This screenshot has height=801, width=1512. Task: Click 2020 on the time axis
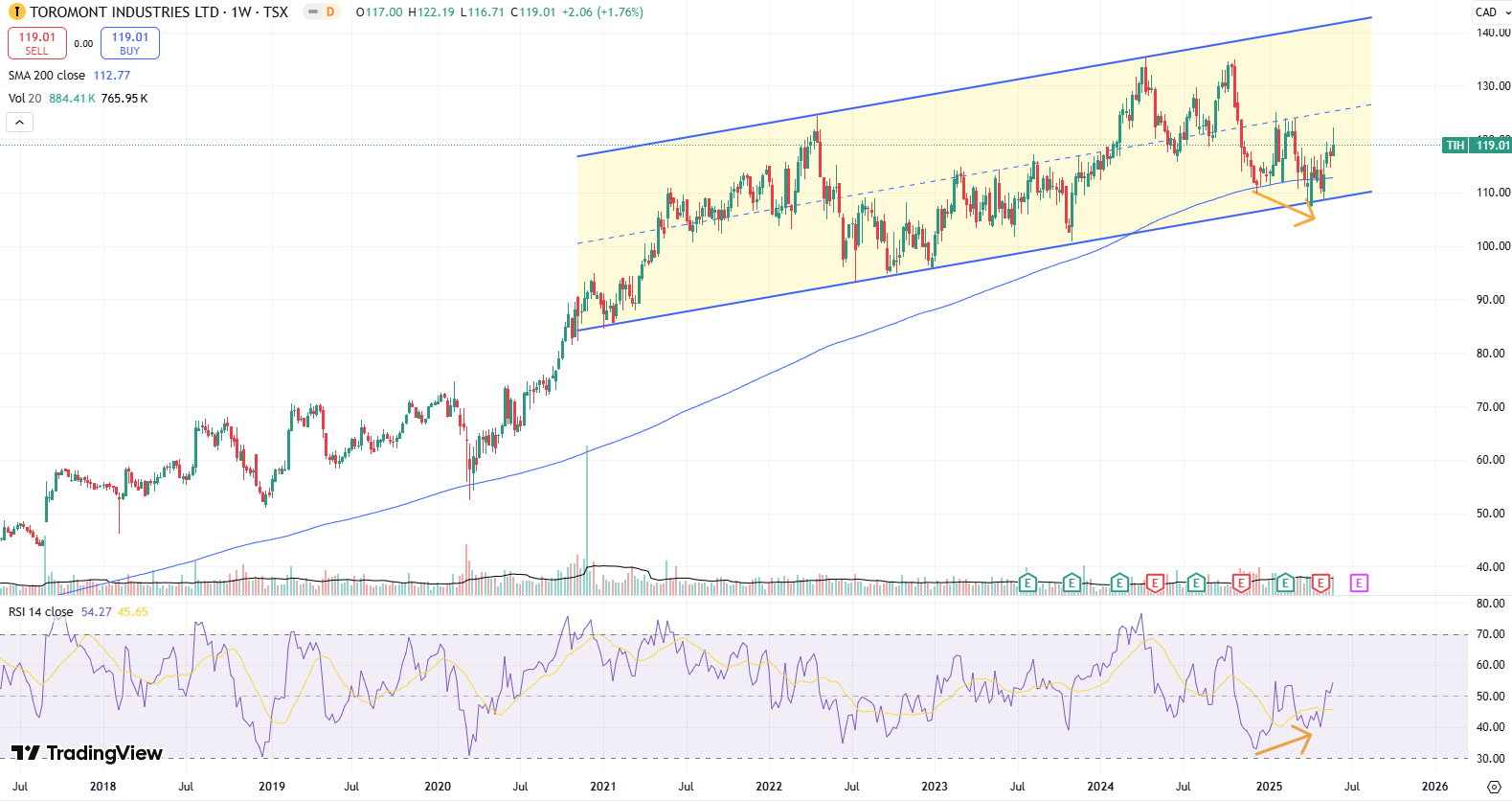click(x=438, y=787)
